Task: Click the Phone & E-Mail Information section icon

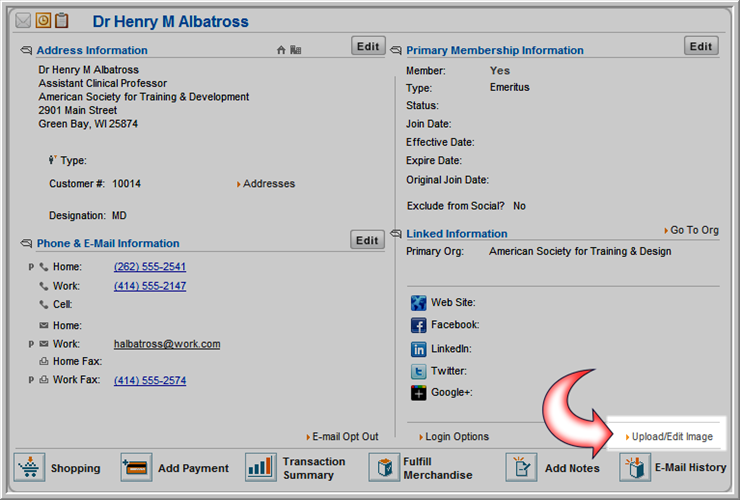Action: [x=26, y=243]
